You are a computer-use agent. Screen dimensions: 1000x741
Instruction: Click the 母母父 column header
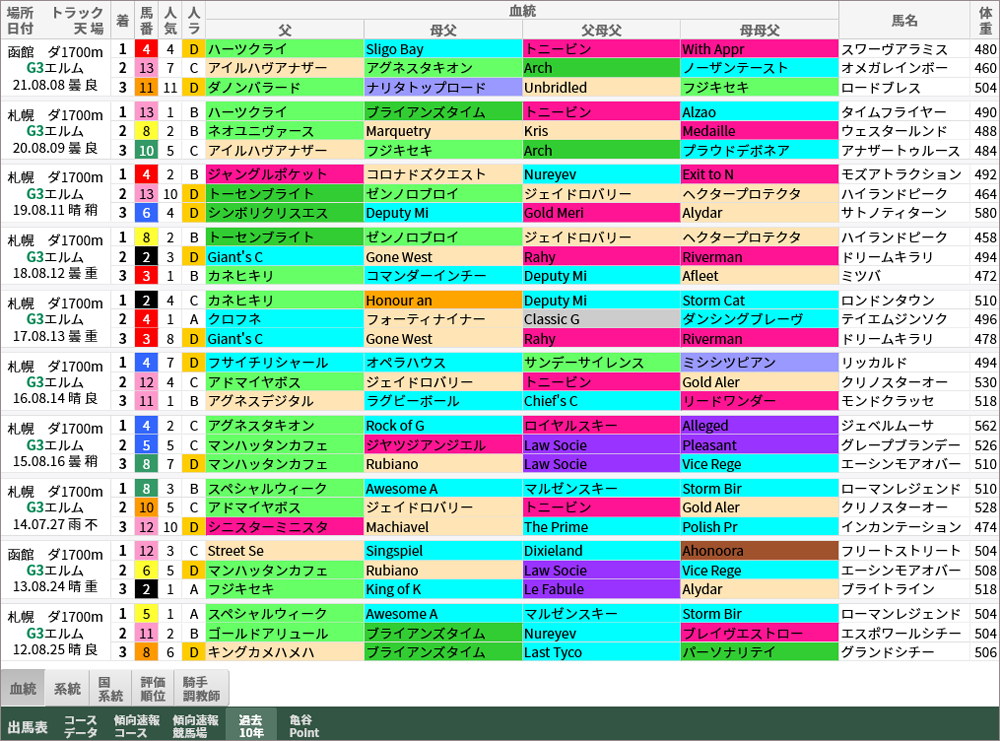click(760, 29)
